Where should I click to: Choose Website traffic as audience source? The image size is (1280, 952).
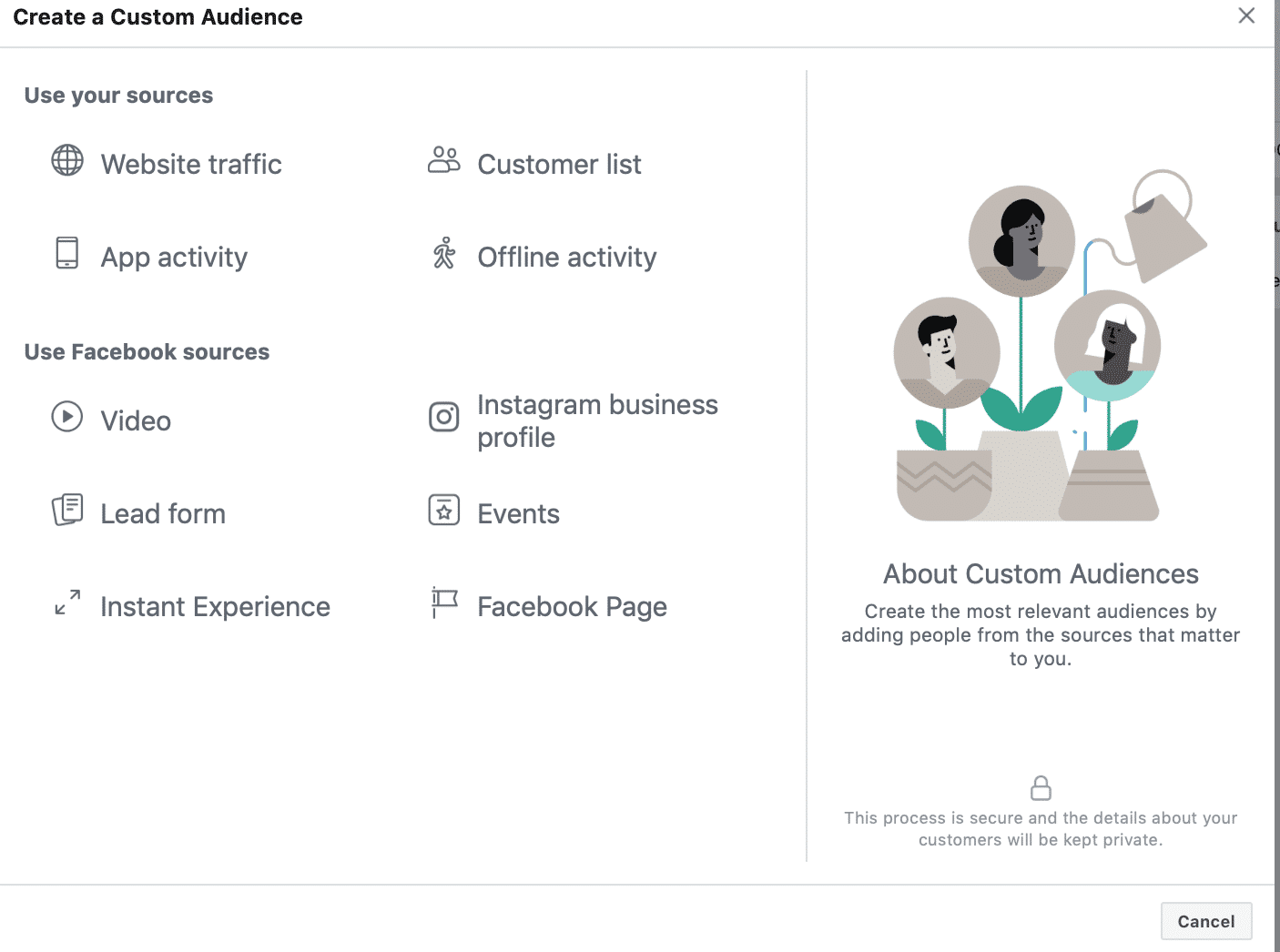tap(191, 165)
